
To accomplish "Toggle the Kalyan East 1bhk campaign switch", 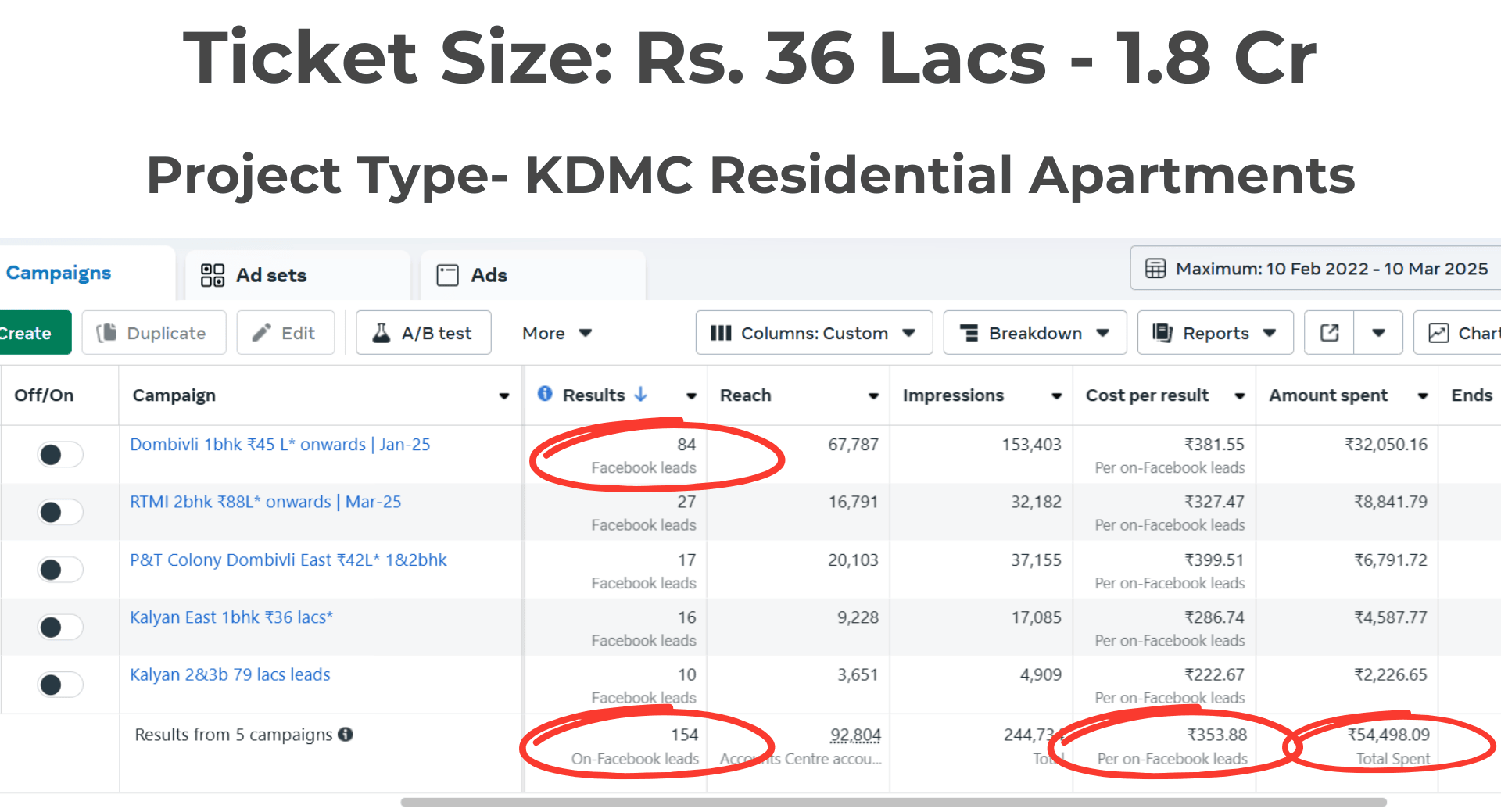I will [60, 627].
